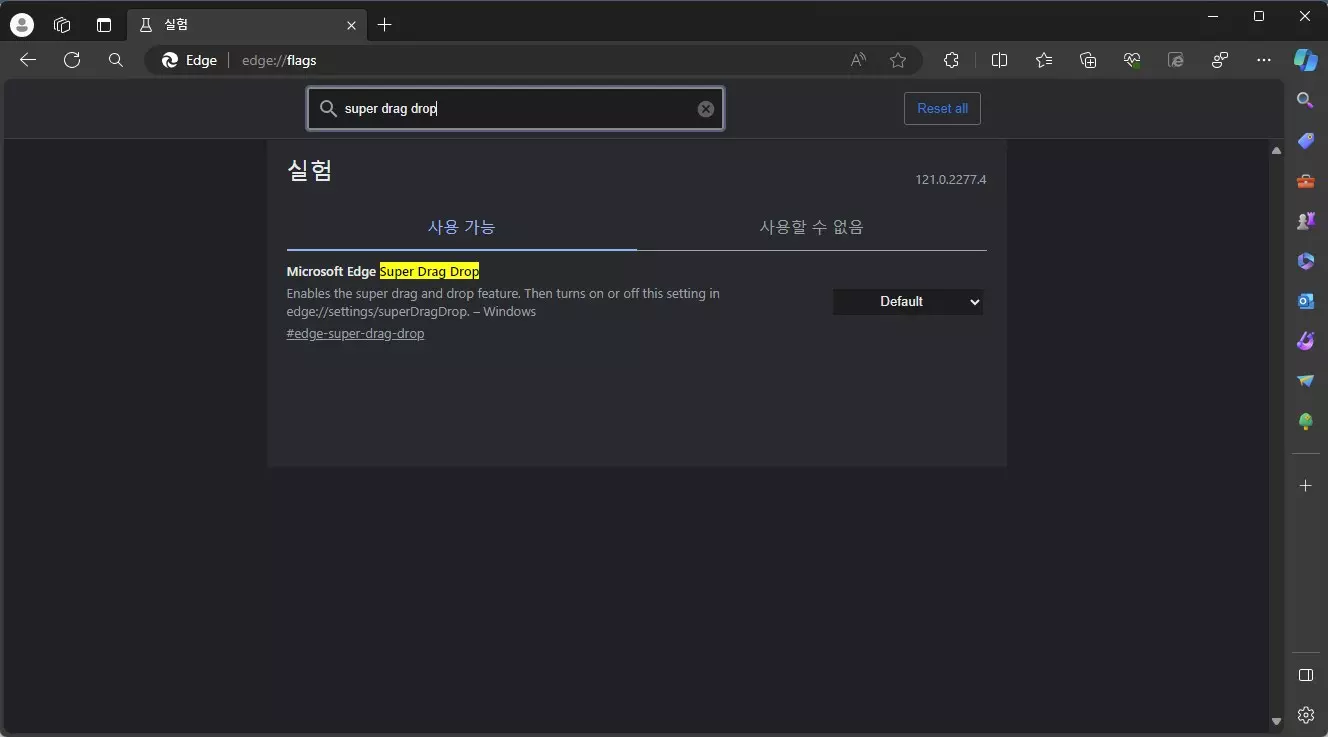
Task: Add this page to favorites
Action: [897, 60]
